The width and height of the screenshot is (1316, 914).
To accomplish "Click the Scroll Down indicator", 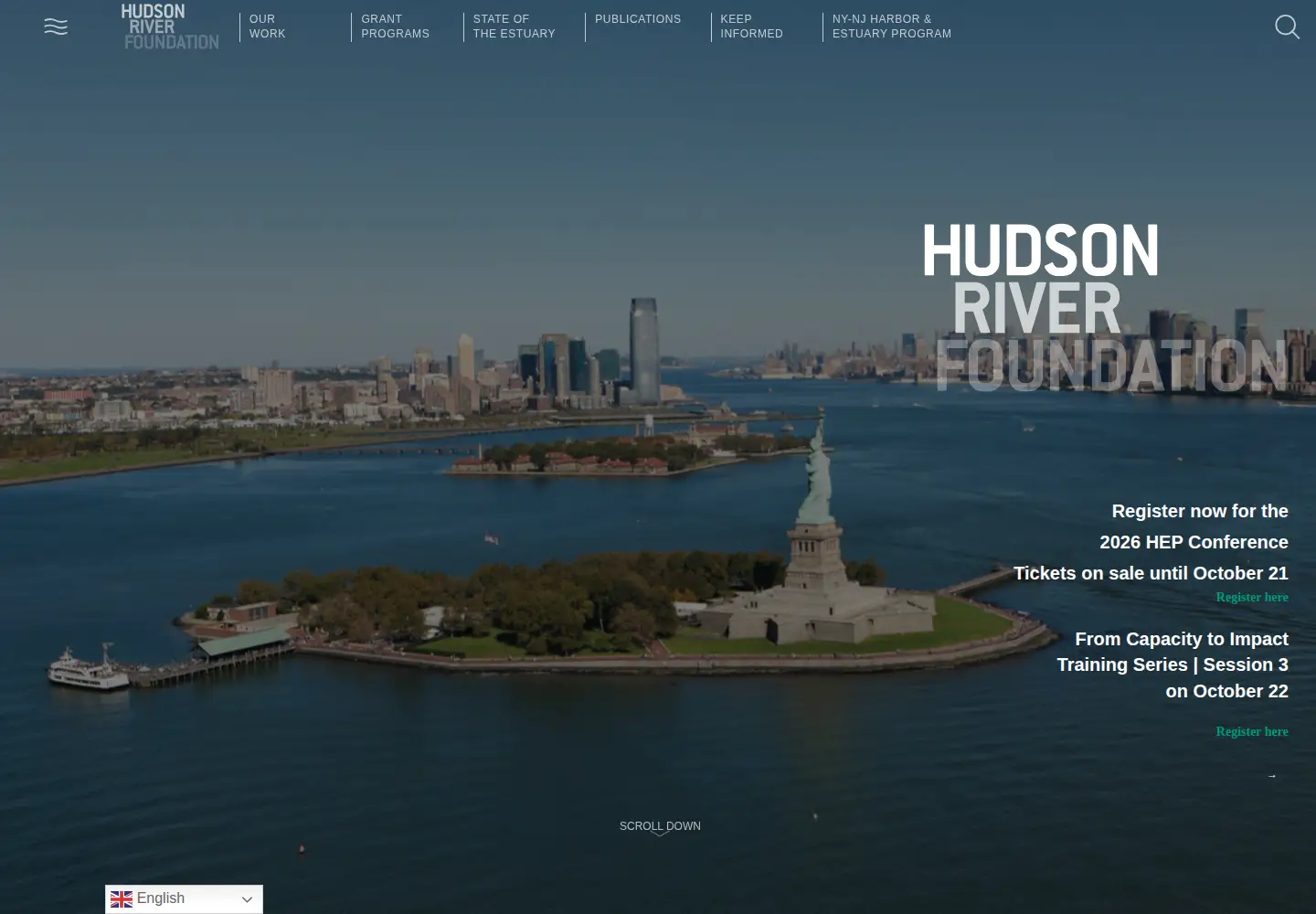I will (x=660, y=827).
